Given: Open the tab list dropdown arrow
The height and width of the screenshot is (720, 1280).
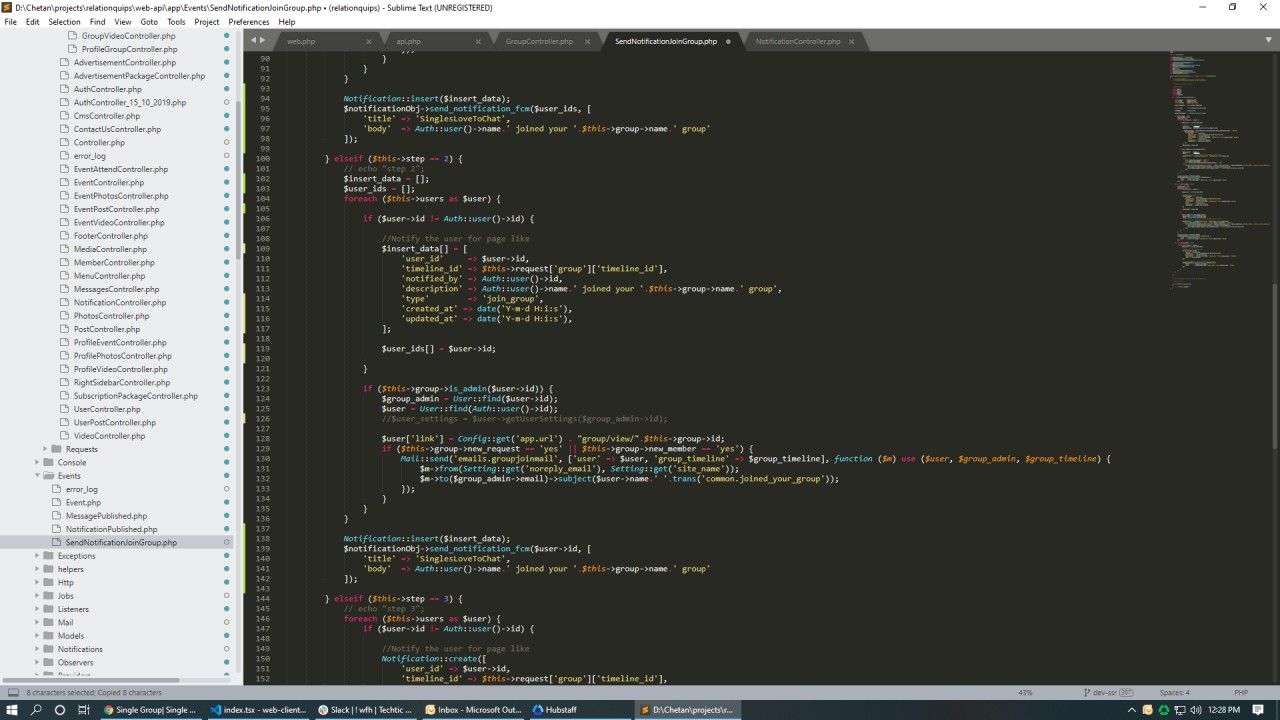Looking at the screenshot, I should (x=1270, y=40).
